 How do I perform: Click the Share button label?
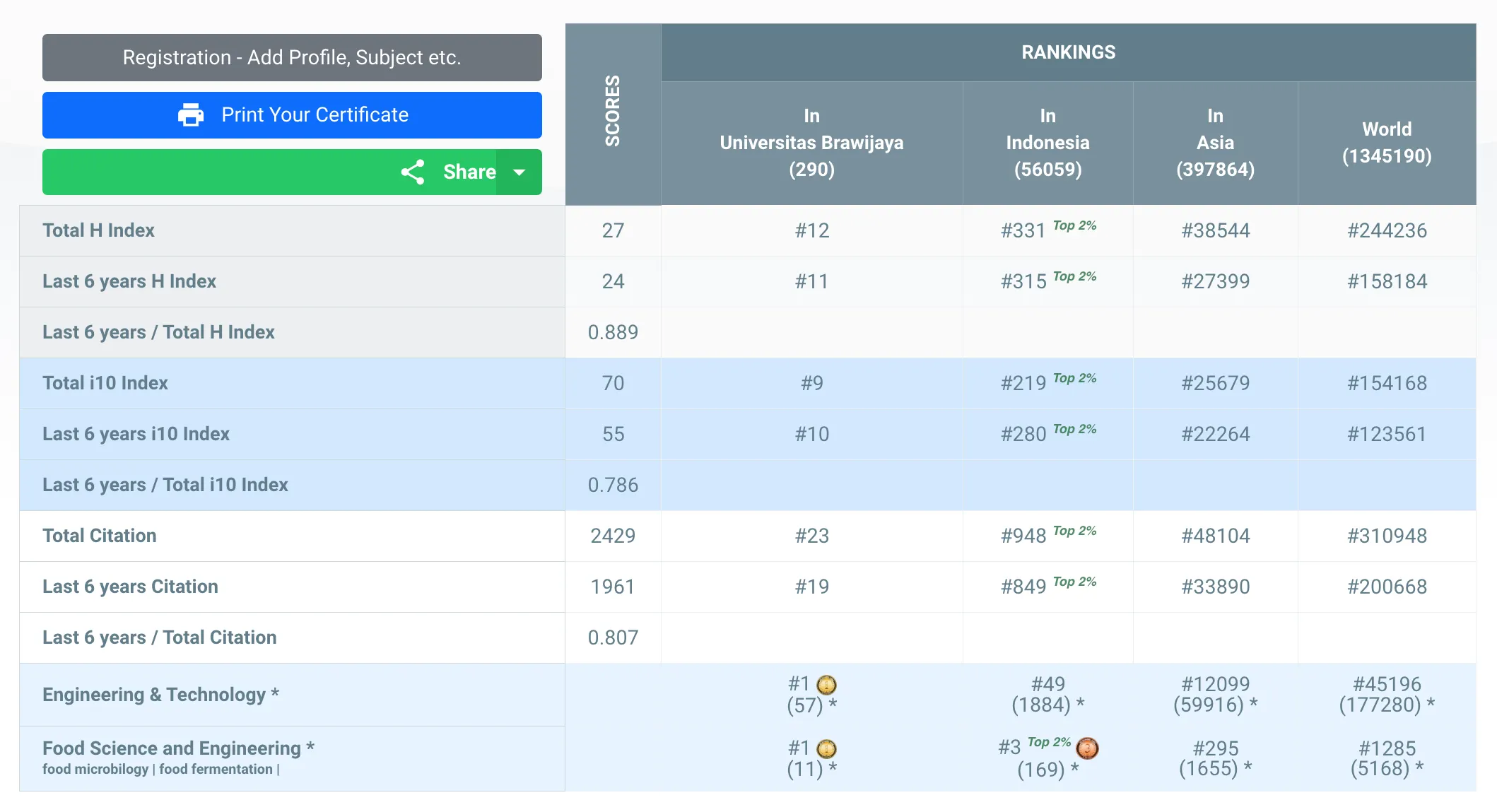coord(469,172)
